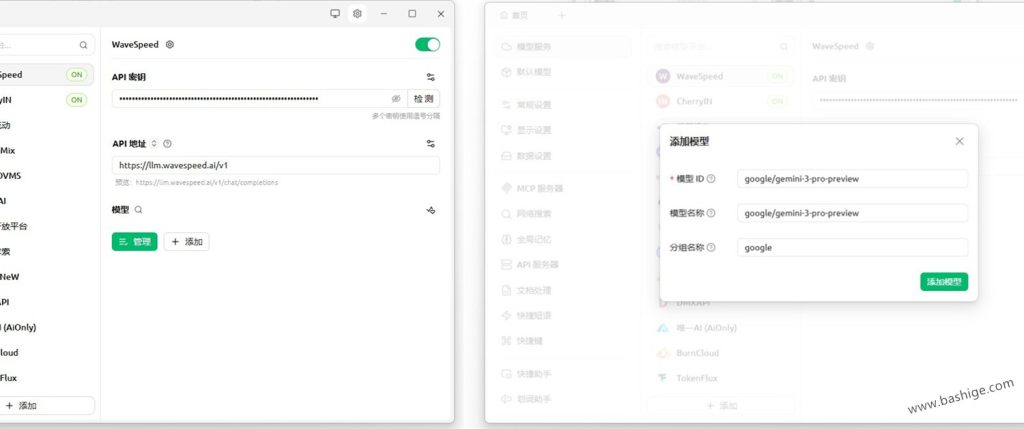Open 首页 home tab in right window
This screenshot has height=429, width=1024.
pyautogui.click(x=514, y=15)
